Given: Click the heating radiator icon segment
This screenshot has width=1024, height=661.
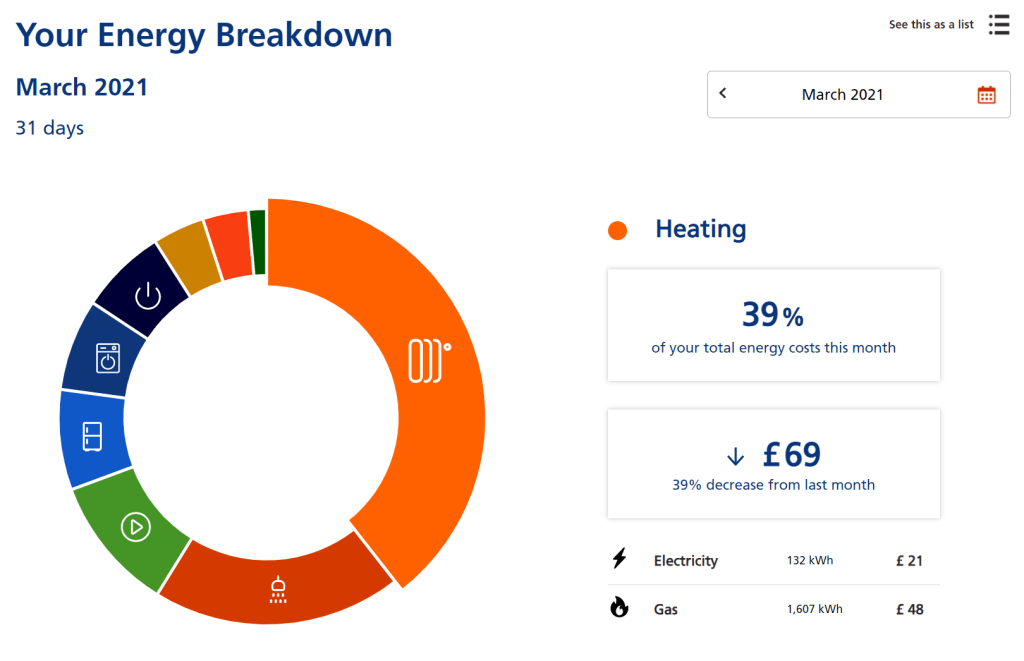Looking at the screenshot, I should 429,361.
